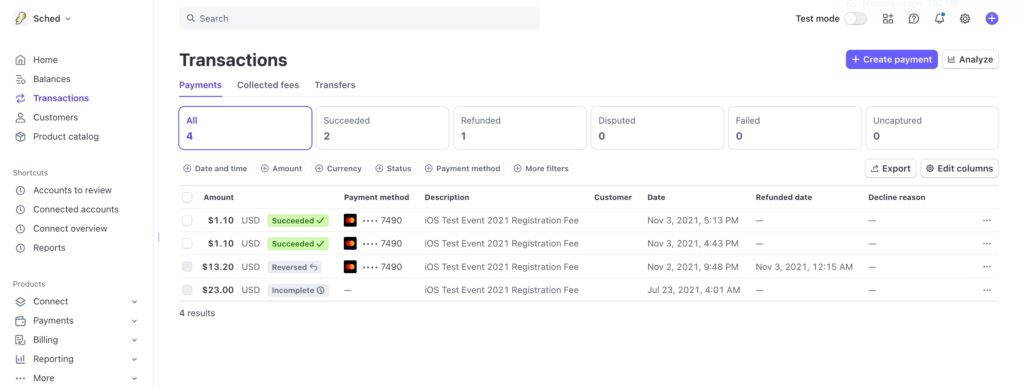This screenshot has width=1024, height=390.
Task: Switch to the Collected fees tab
Action: point(268,85)
